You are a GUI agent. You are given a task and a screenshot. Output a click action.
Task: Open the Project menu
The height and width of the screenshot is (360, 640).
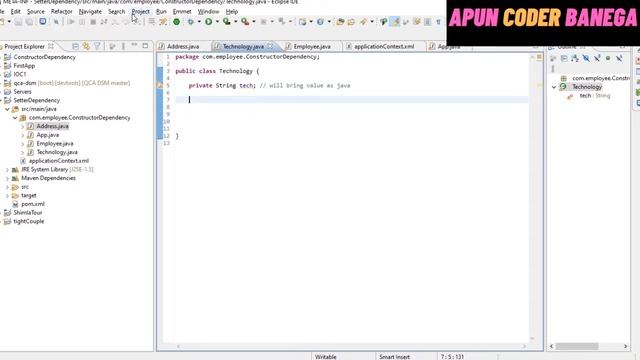(x=140, y=11)
